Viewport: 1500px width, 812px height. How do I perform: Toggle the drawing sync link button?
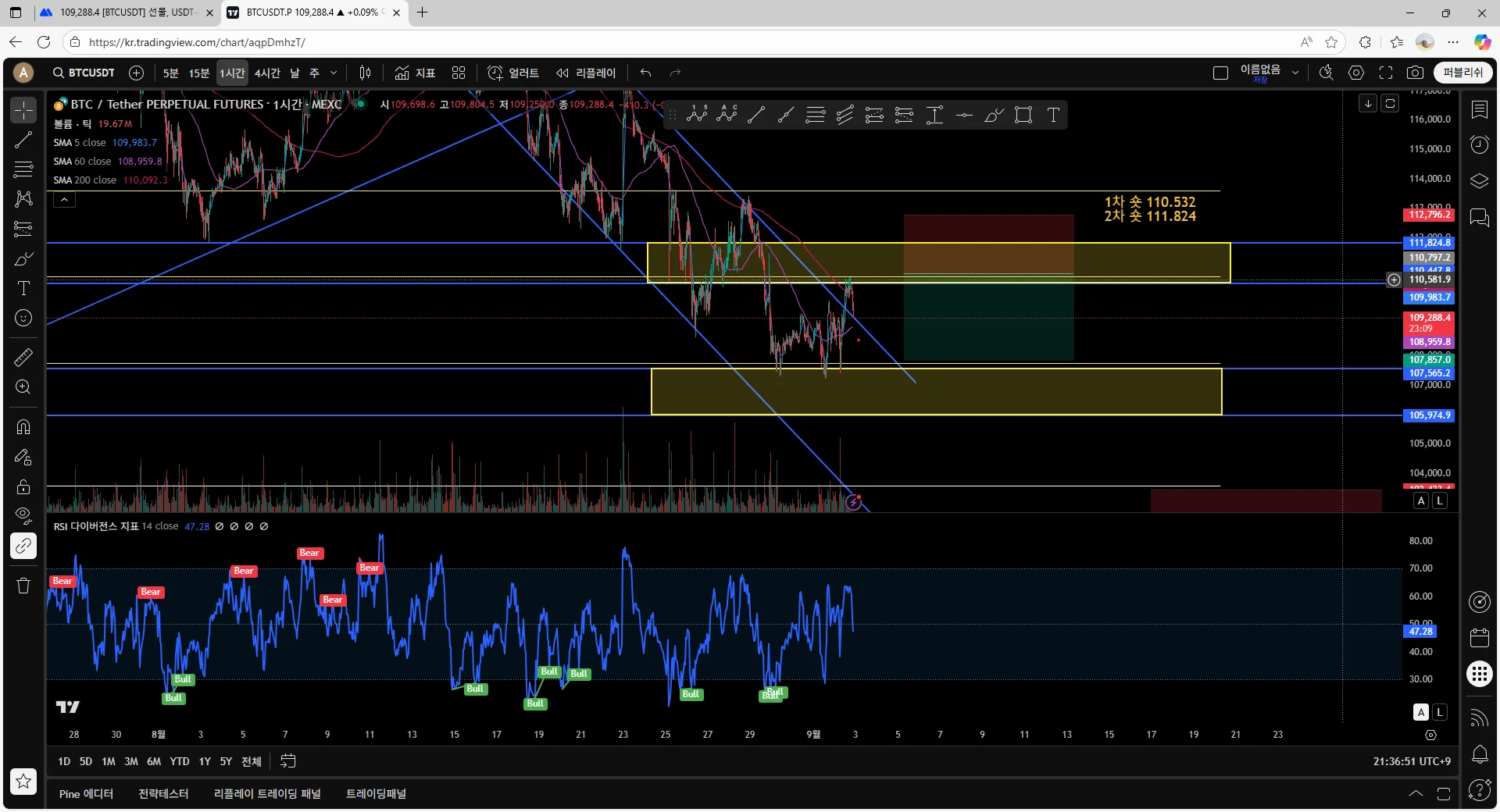(x=23, y=546)
